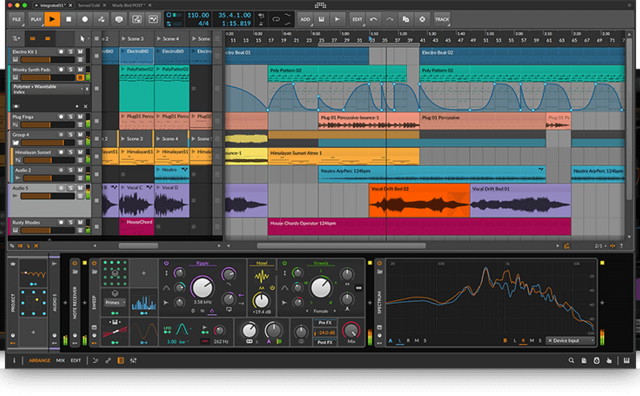Image resolution: width=640 pixels, height=396 pixels.
Task: Toggle the Vowels module power button
Action: [x=284, y=263]
